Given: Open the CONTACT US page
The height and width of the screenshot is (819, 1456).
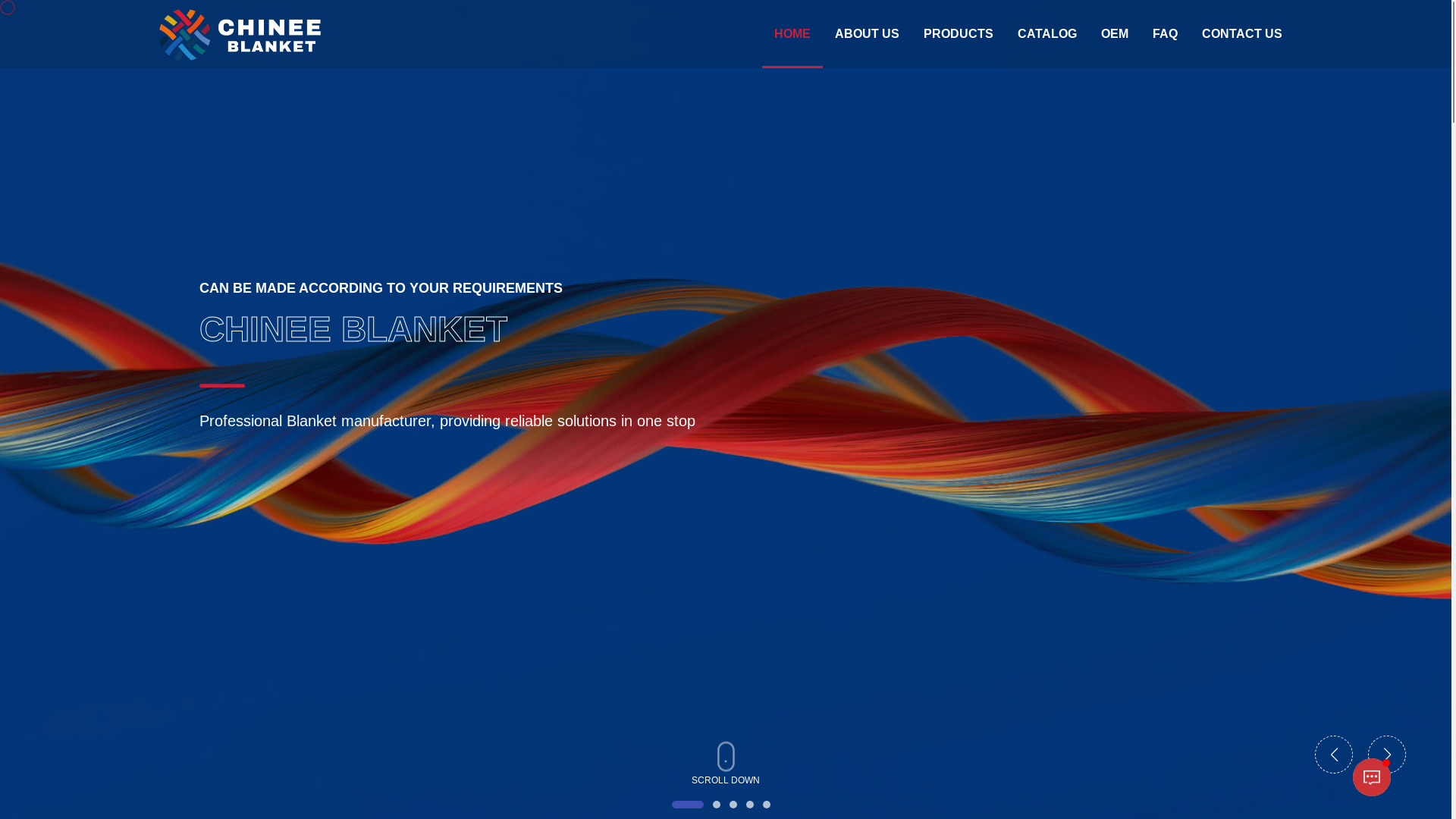Looking at the screenshot, I should (x=1241, y=34).
